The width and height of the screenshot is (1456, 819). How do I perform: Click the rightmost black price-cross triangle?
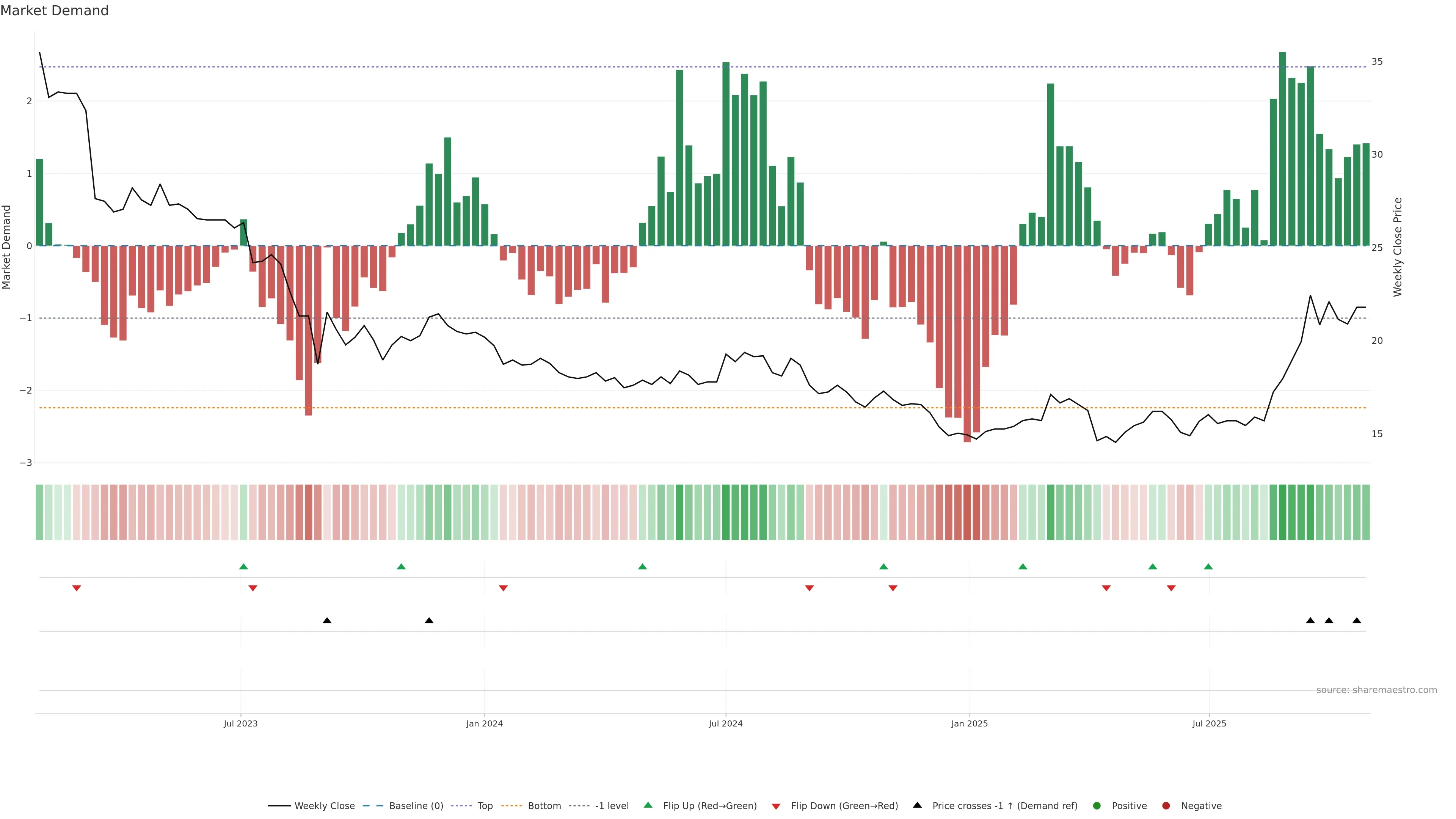tap(1357, 621)
